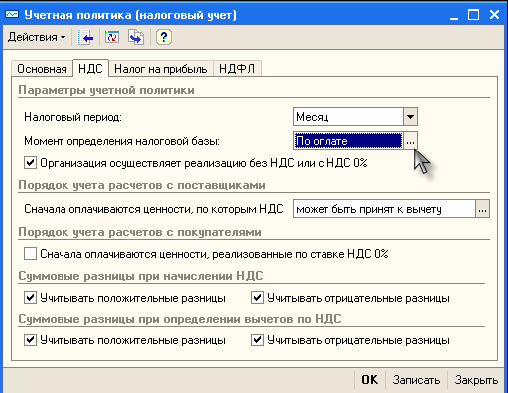Click the double blue arrows document icon
The image size is (508, 393).
click(x=136, y=37)
